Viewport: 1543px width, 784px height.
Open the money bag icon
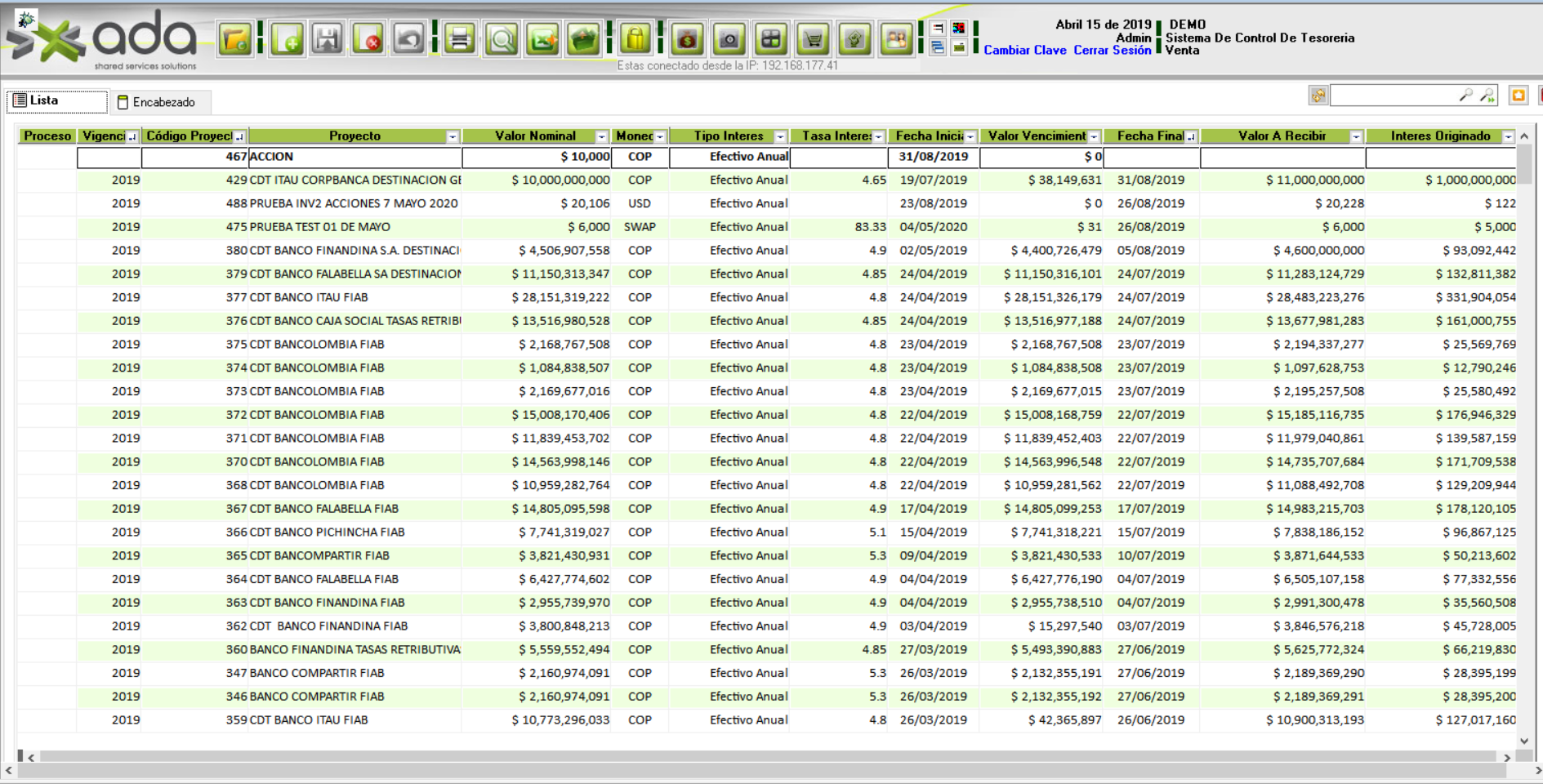[x=687, y=39]
